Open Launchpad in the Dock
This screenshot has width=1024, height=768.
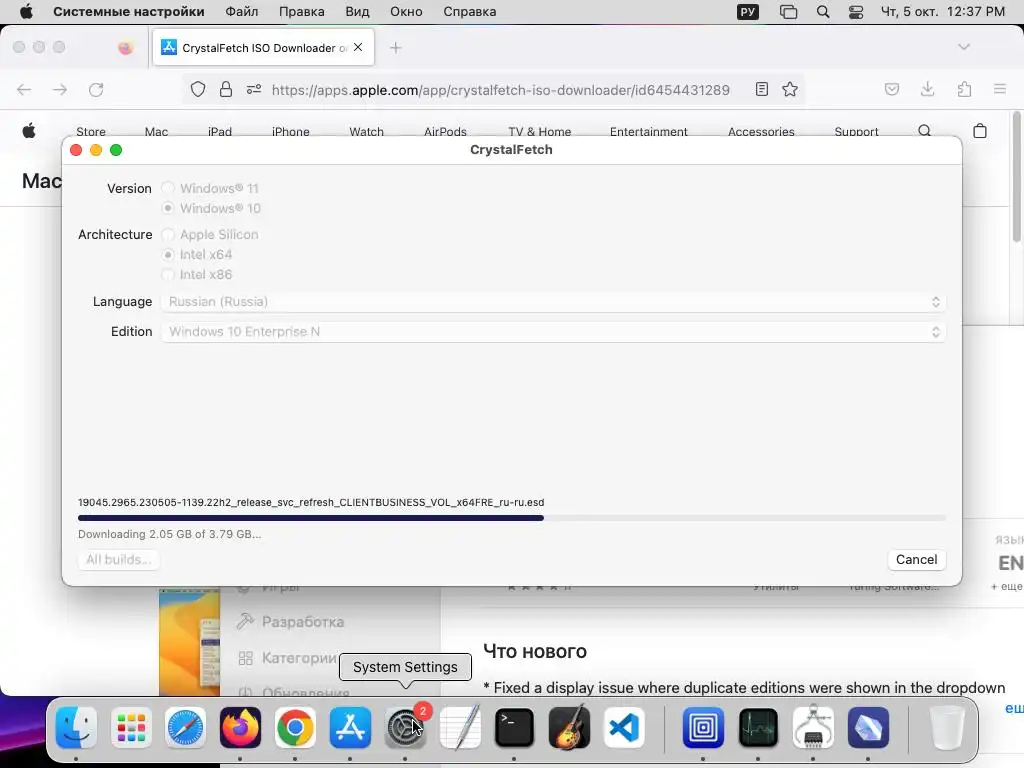[131, 727]
